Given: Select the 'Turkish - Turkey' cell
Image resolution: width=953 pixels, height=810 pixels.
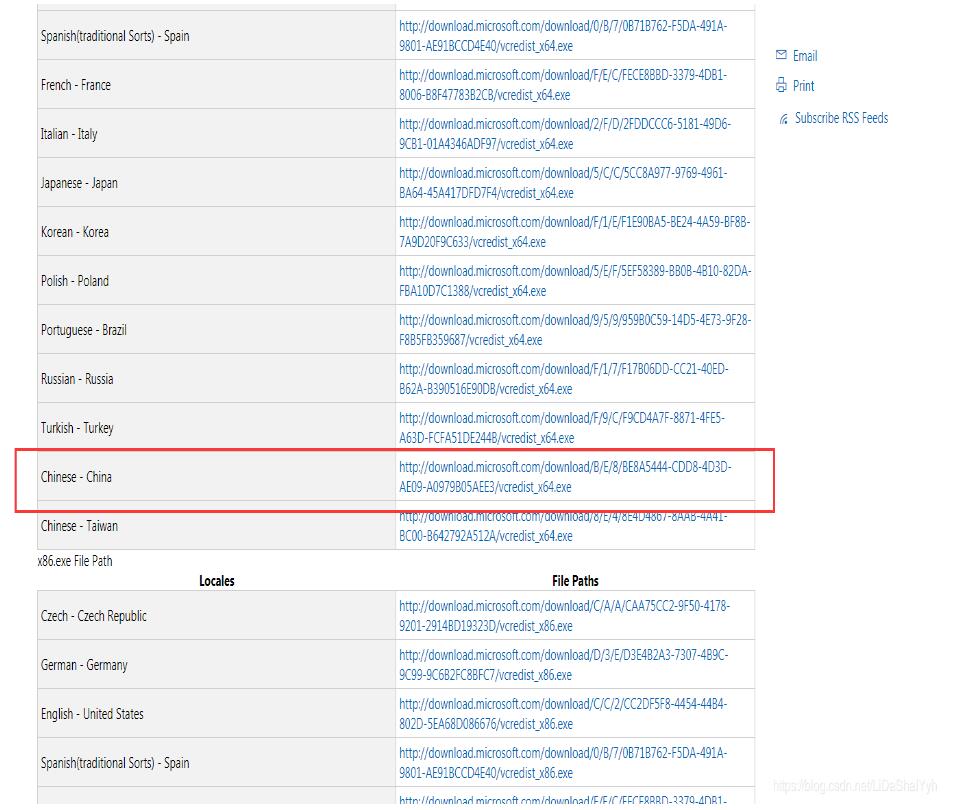Looking at the screenshot, I should 216,427.
